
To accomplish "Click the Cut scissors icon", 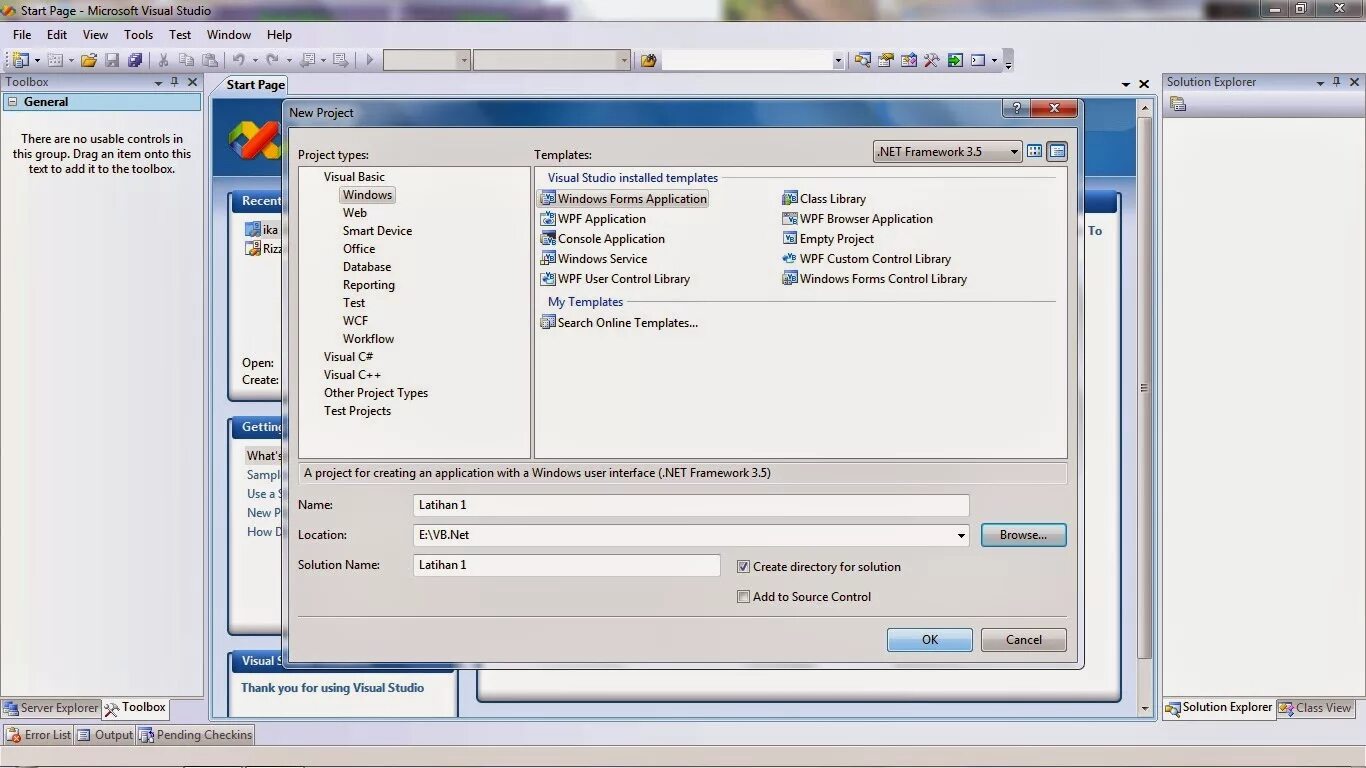I will 163,60.
